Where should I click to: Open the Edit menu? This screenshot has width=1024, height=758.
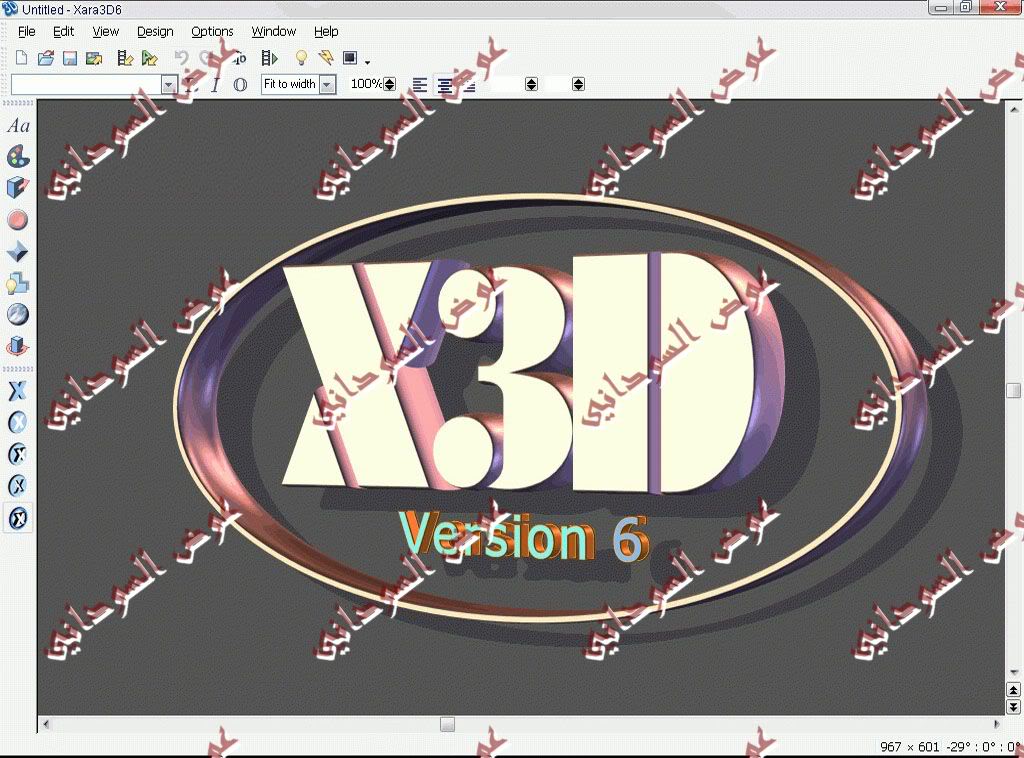pos(63,31)
